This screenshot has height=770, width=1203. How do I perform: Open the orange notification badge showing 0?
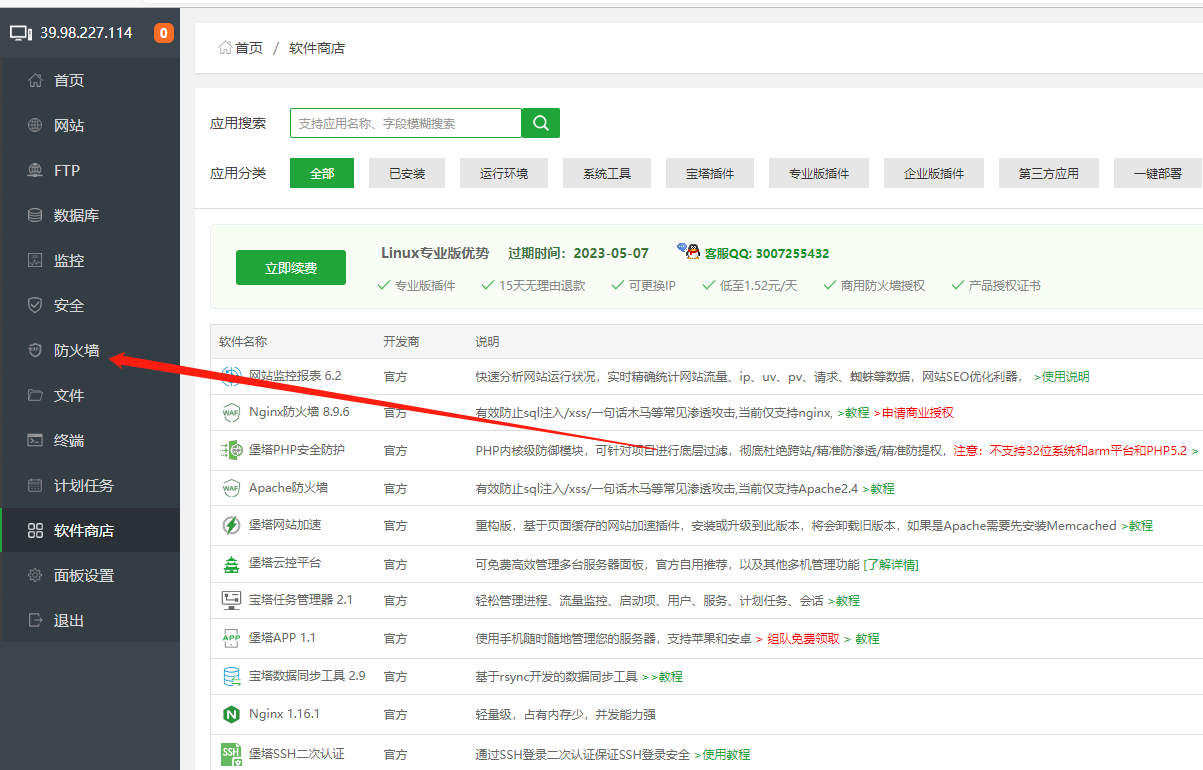pyautogui.click(x=163, y=33)
